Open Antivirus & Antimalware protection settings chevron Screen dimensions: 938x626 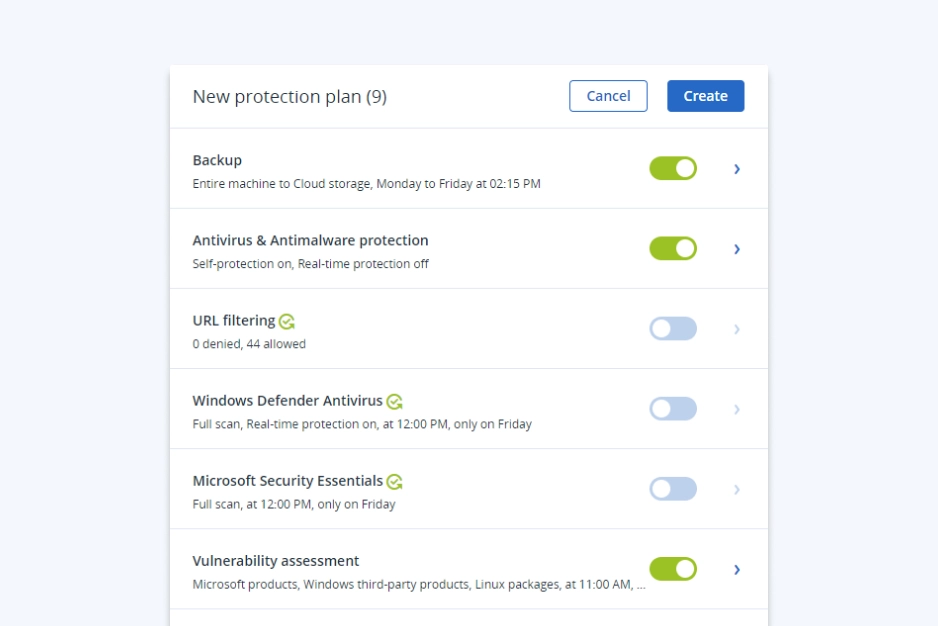click(x=737, y=250)
